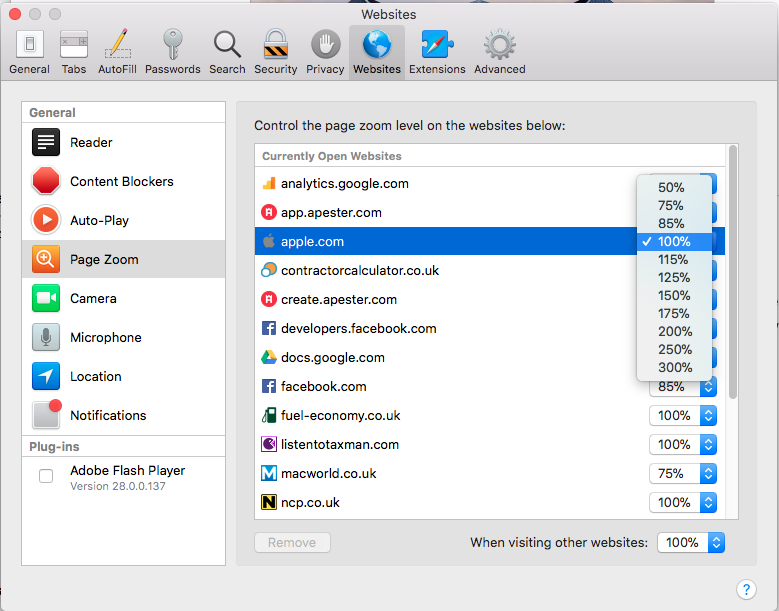Screen dimensions: 779x611
Task: Select the facebook.com row text
Action: [x=323, y=386]
